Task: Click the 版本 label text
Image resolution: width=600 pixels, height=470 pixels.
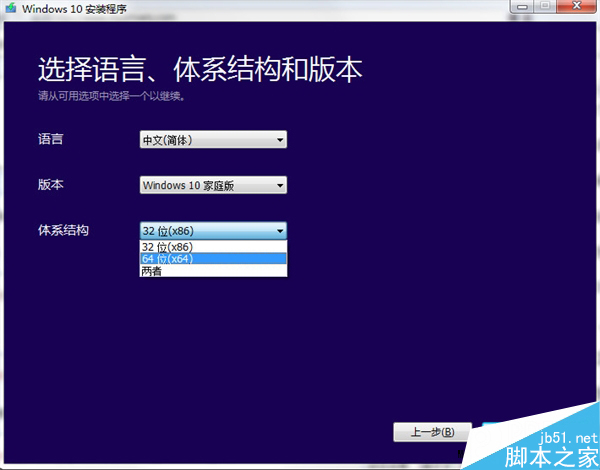Action: pos(51,184)
